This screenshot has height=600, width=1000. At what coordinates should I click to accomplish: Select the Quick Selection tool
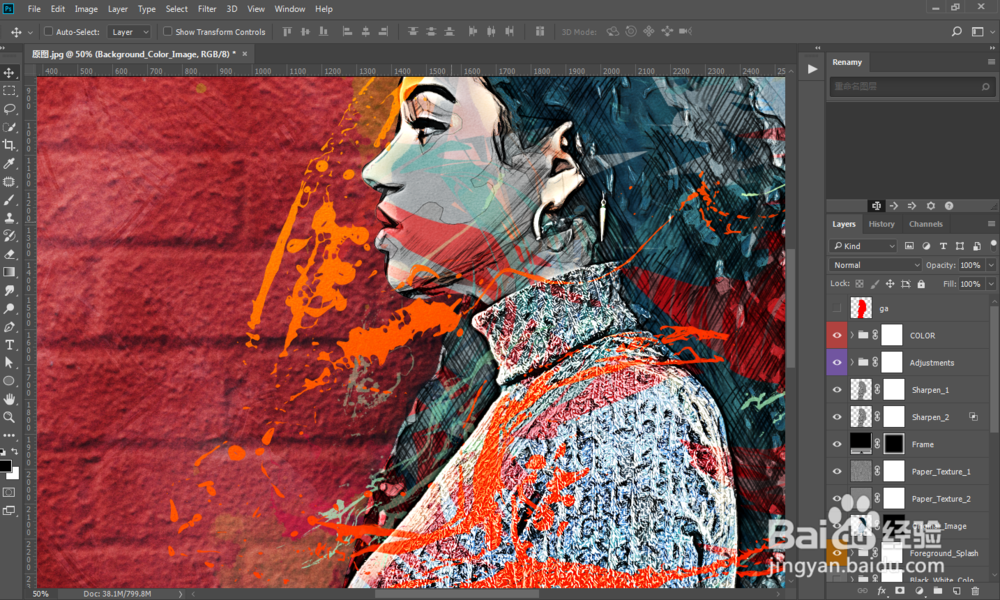9,127
